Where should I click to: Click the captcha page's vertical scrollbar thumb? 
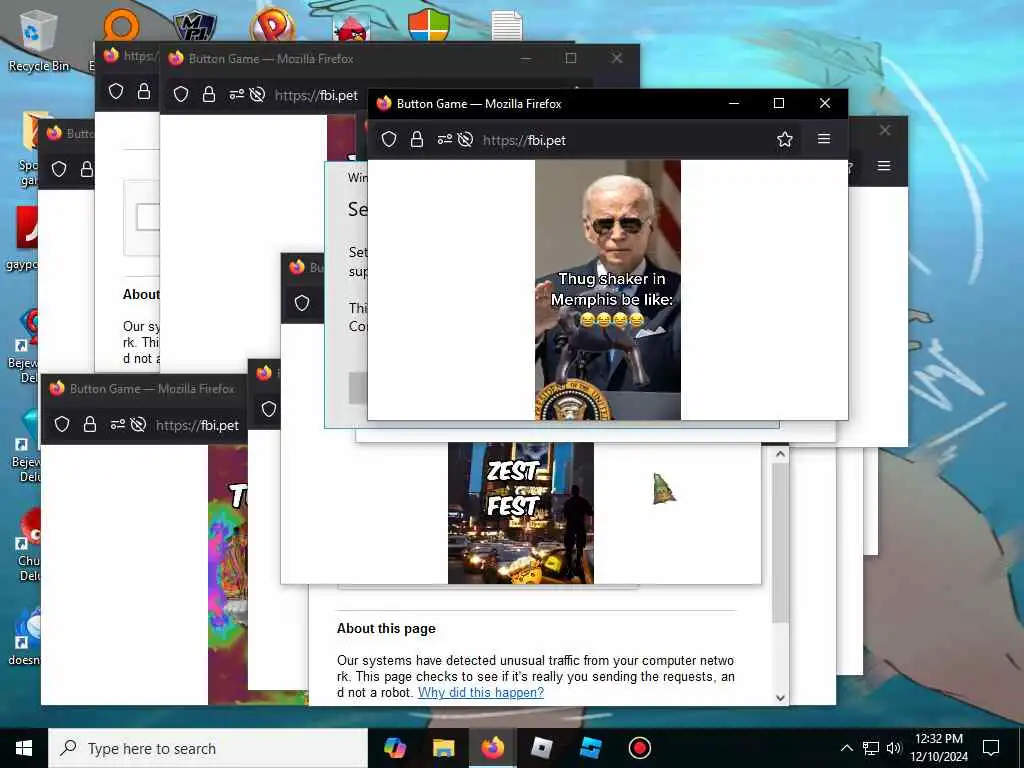coord(780,543)
